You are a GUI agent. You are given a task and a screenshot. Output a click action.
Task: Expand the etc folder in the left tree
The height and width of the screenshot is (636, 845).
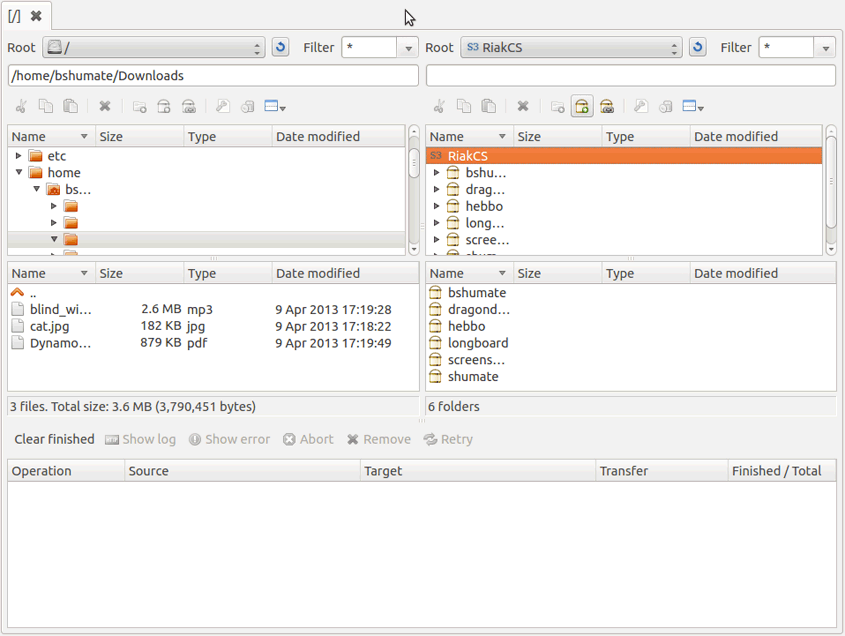[x=18, y=156]
